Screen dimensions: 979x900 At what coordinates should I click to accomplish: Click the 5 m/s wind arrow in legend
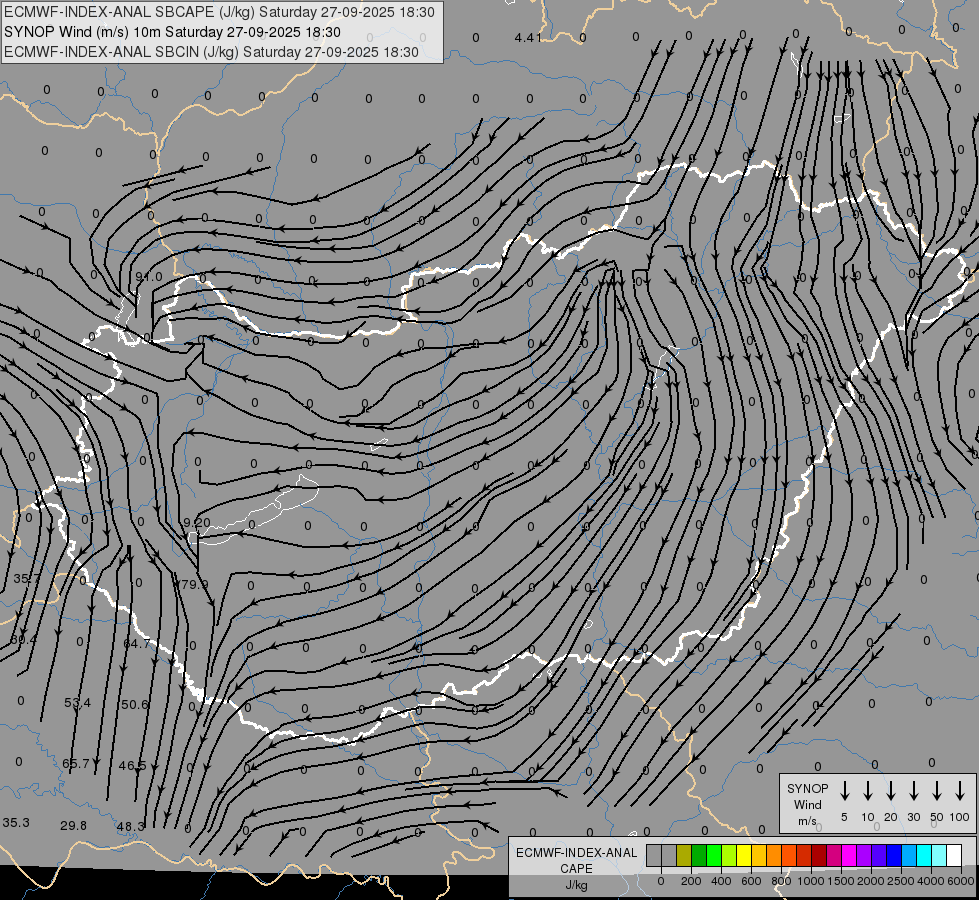click(844, 790)
